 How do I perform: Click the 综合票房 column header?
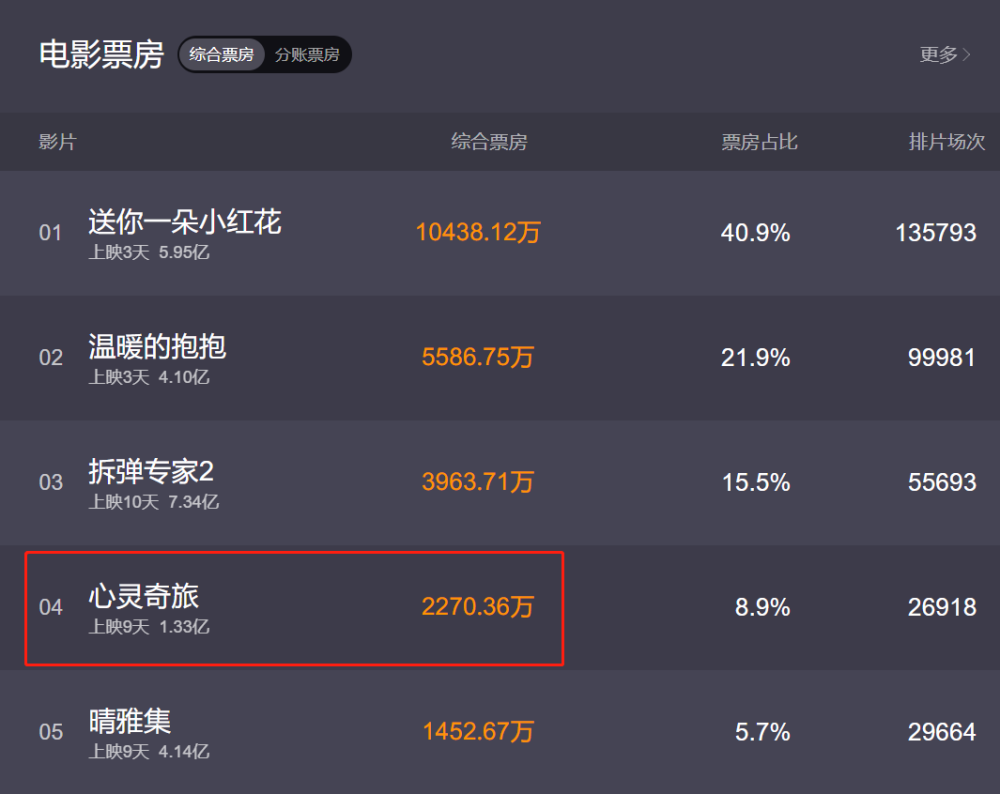pyautogui.click(x=489, y=142)
